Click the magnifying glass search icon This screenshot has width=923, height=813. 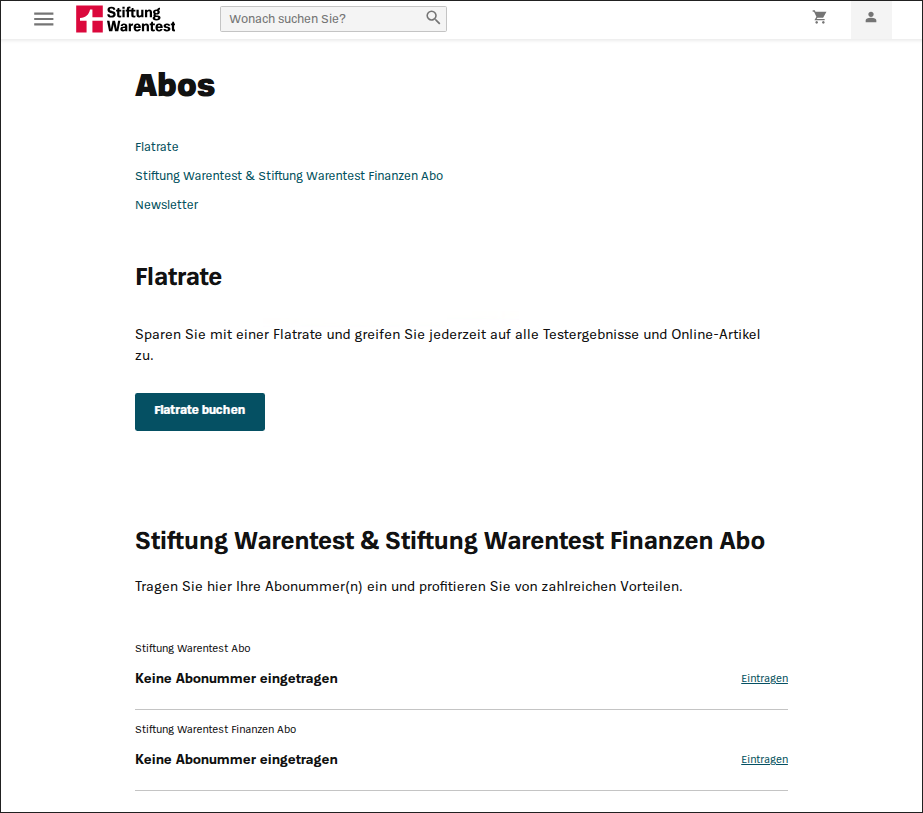(x=433, y=18)
